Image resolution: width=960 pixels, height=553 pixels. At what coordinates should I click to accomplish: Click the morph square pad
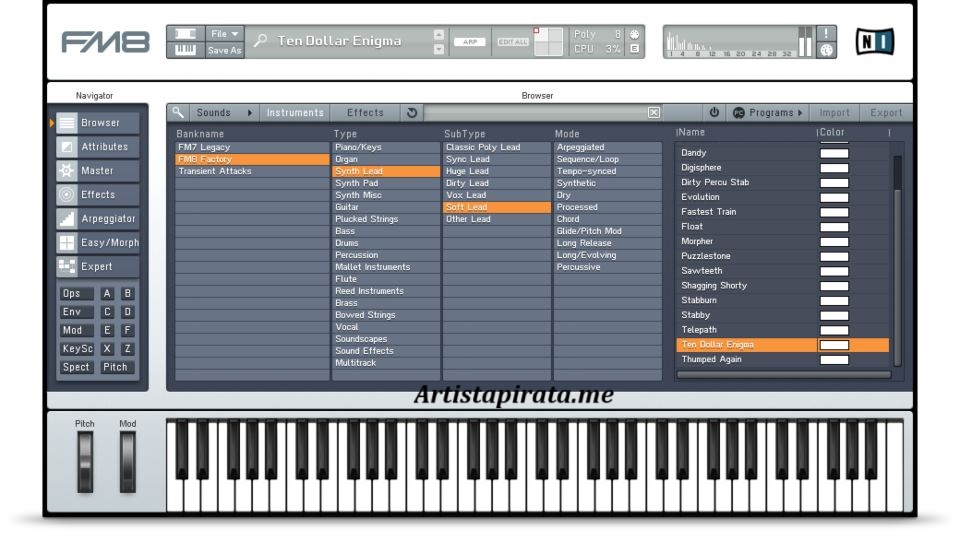548,42
